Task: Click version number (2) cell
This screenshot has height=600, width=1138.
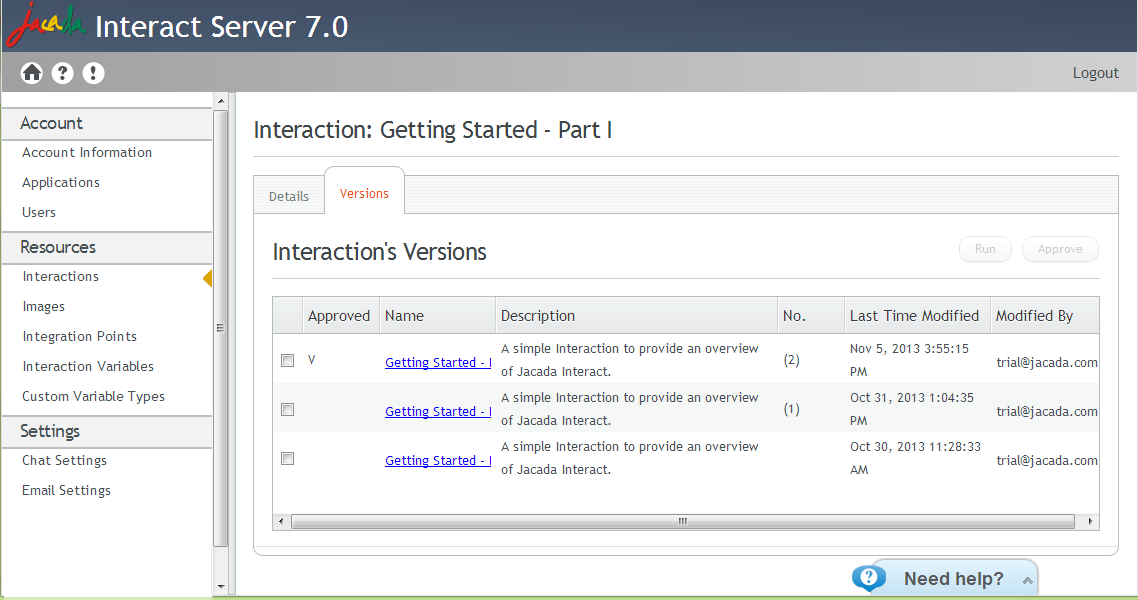Action: (791, 360)
